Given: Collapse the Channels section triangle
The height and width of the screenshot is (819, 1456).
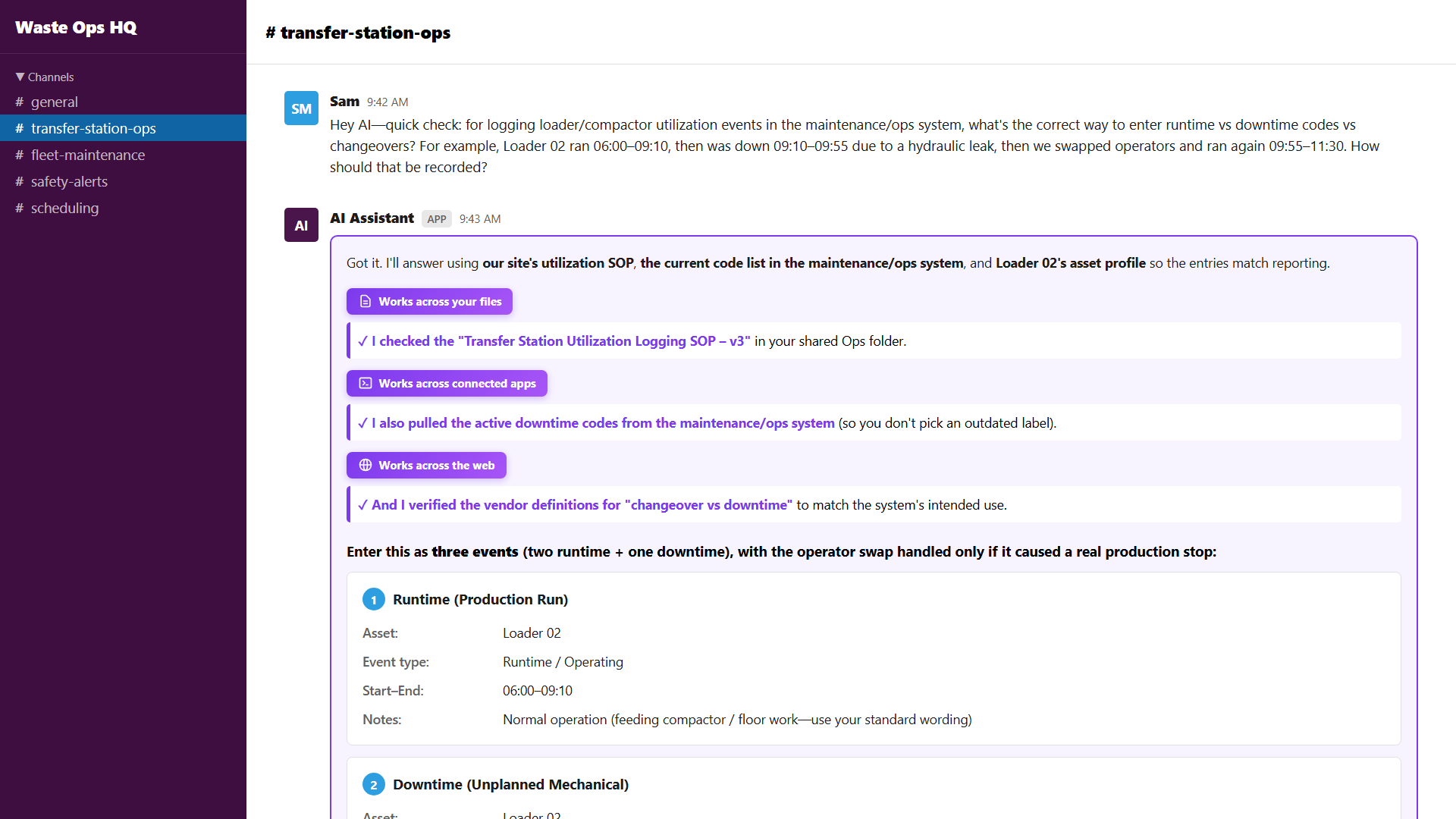Looking at the screenshot, I should coord(20,77).
